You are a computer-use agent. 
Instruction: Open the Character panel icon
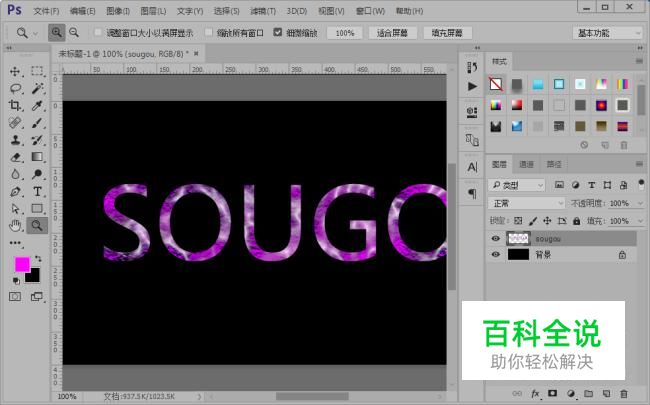point(472,167)
